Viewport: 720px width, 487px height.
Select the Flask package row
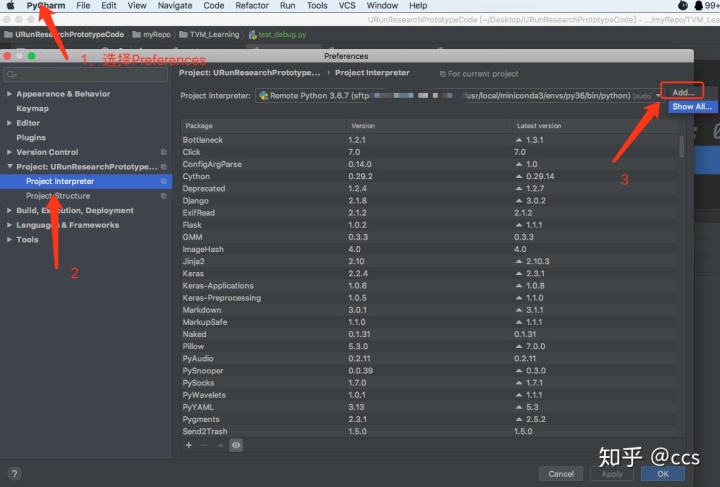click(429, 225)
